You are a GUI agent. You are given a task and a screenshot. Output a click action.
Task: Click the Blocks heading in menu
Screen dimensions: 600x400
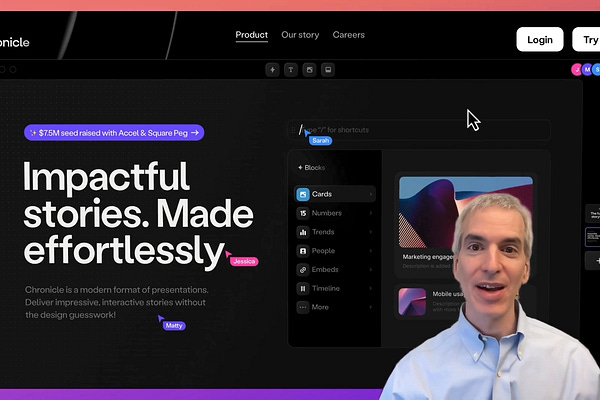tap(311, 168)
